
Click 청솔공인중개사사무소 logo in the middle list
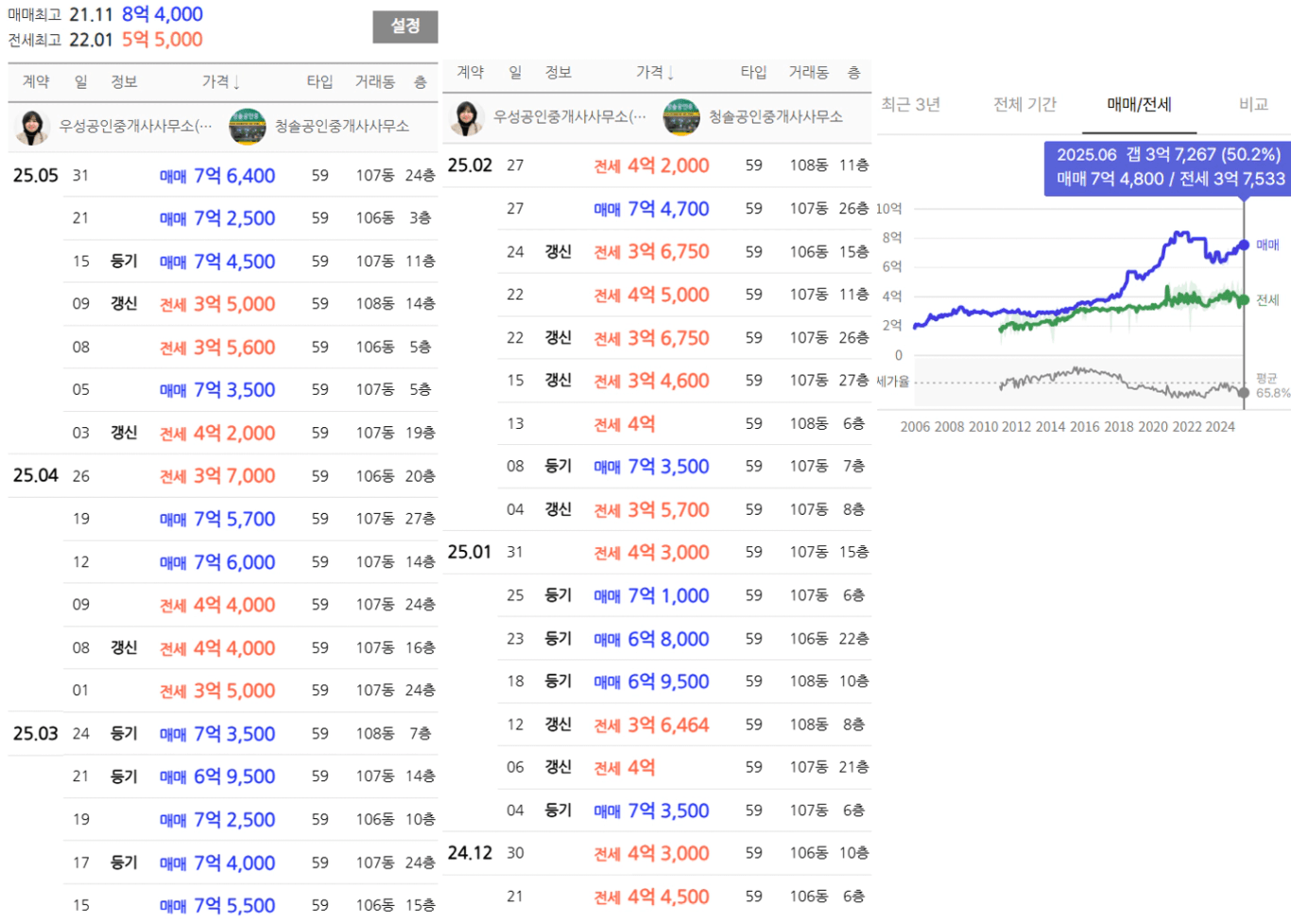click(681, 117)
